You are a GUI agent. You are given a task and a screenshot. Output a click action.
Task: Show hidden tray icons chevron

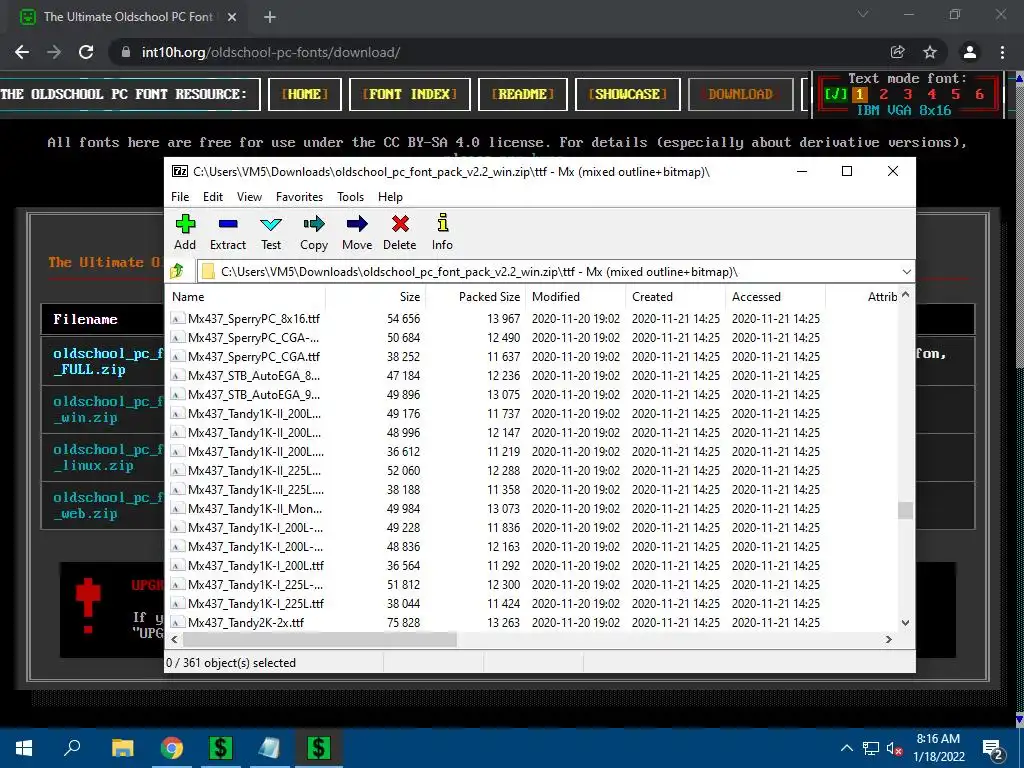pos(846,748)
